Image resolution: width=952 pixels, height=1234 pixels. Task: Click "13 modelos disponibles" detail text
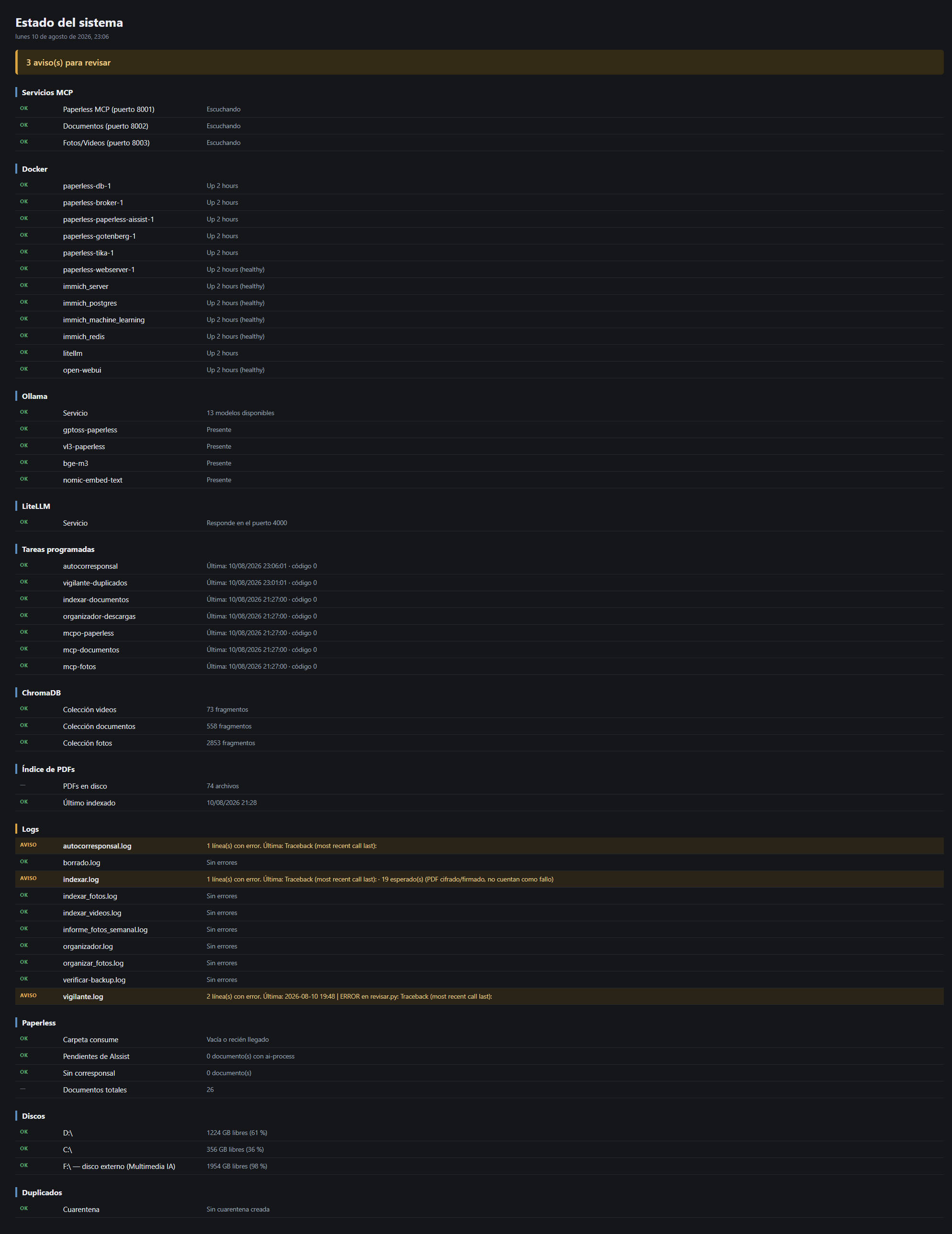[x=240, y=413]
